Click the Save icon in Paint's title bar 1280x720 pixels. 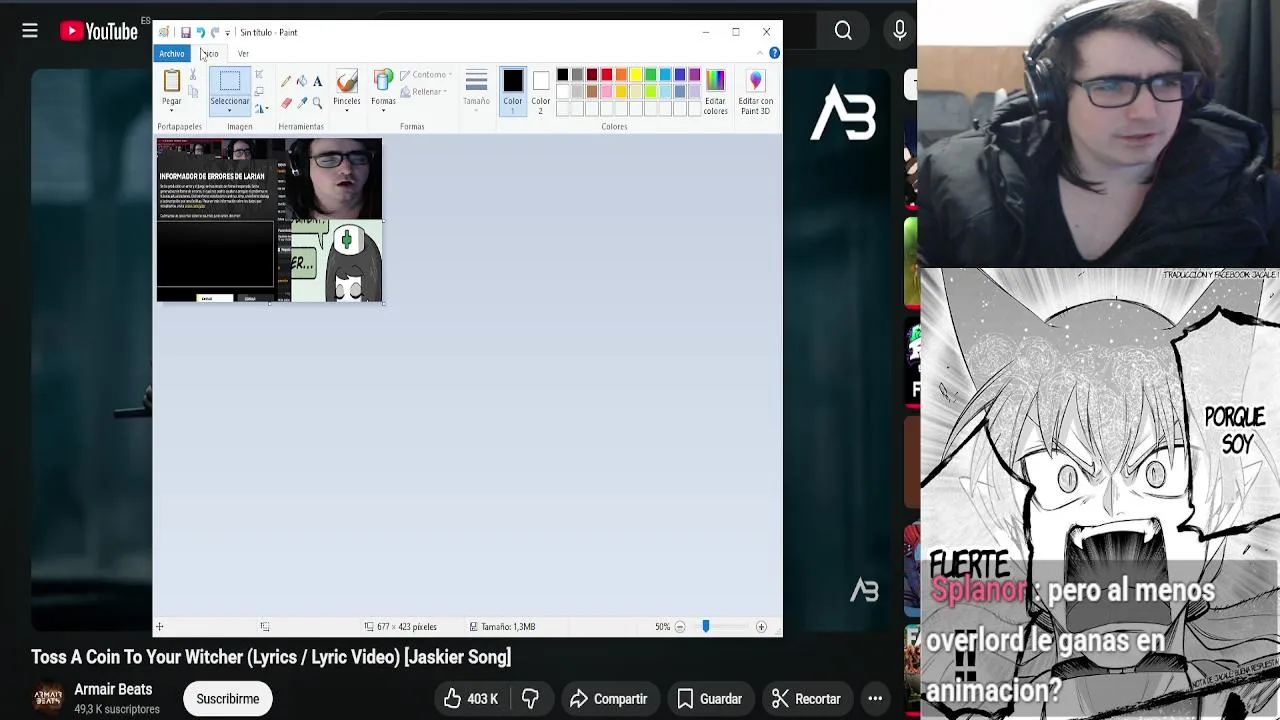(186, 33)
